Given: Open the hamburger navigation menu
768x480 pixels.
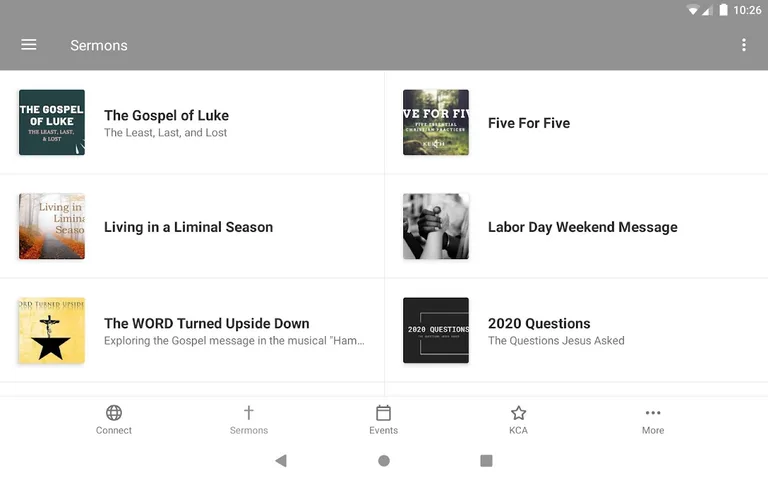Looking at the screenshot, I should tap(29, 45).
